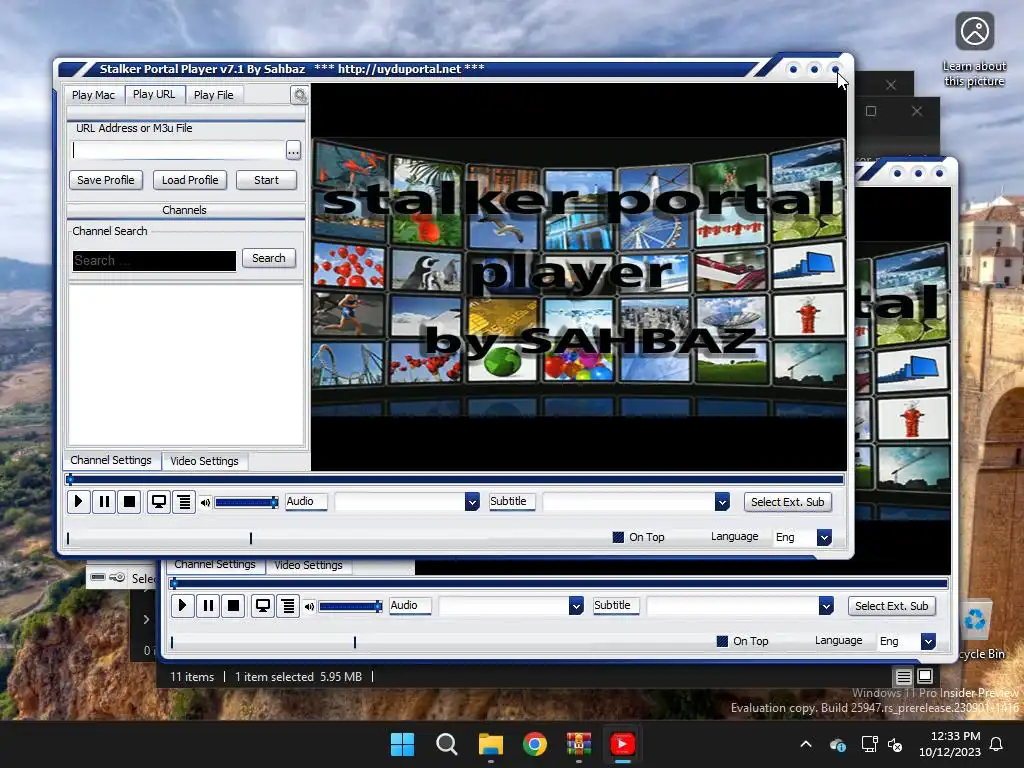
Task: Stop playback in front player window
Action: click(x=129, y=502)
